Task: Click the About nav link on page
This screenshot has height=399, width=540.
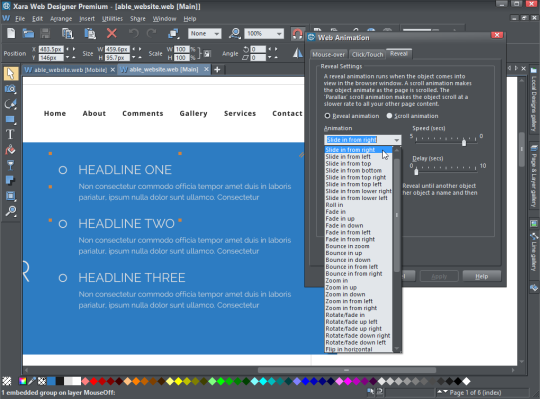Action: click(x=94, y=113)
